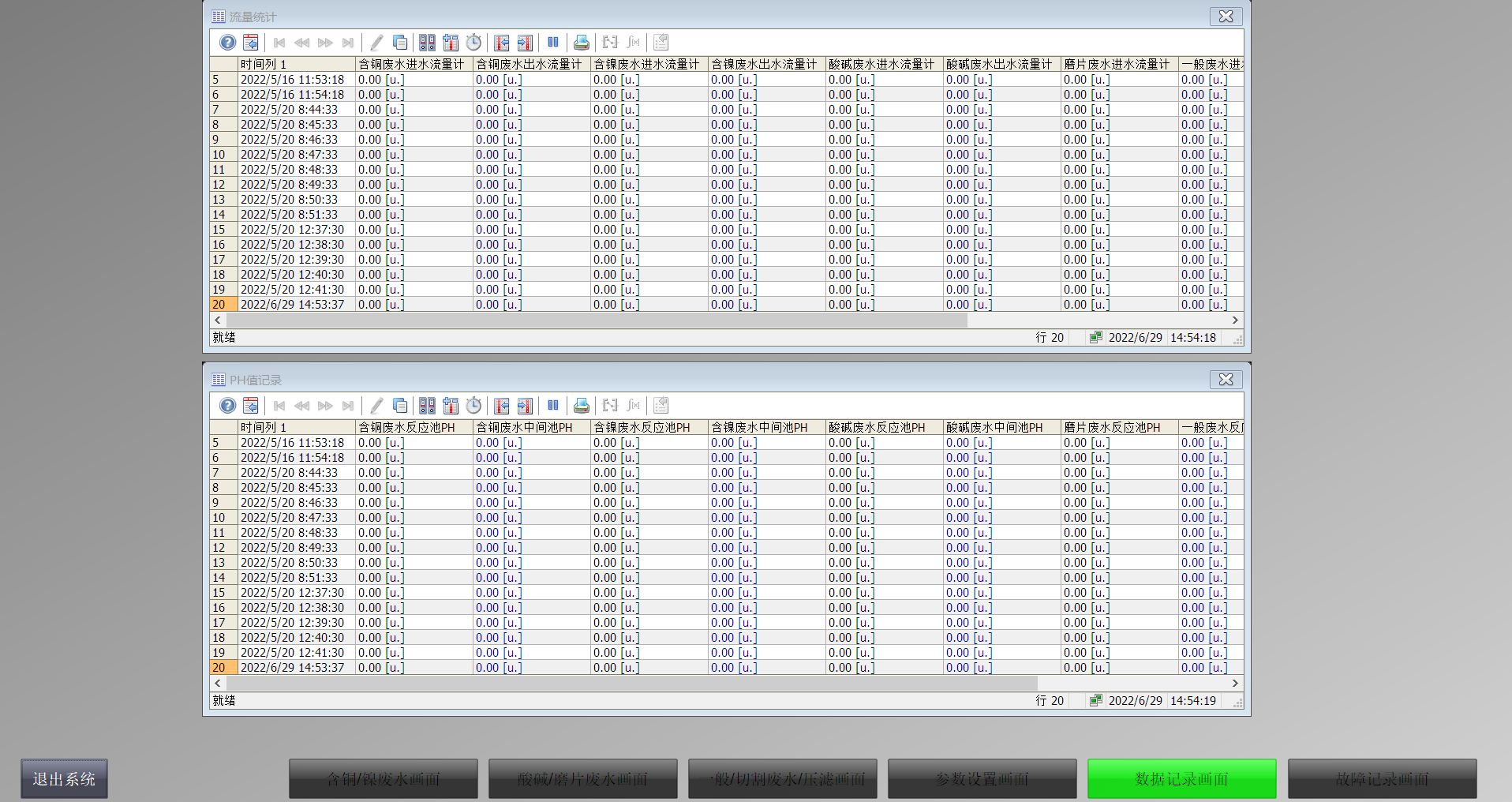
Task: Open configuration dialog in the 流量统计 toolbar
Action: (251, 43)
